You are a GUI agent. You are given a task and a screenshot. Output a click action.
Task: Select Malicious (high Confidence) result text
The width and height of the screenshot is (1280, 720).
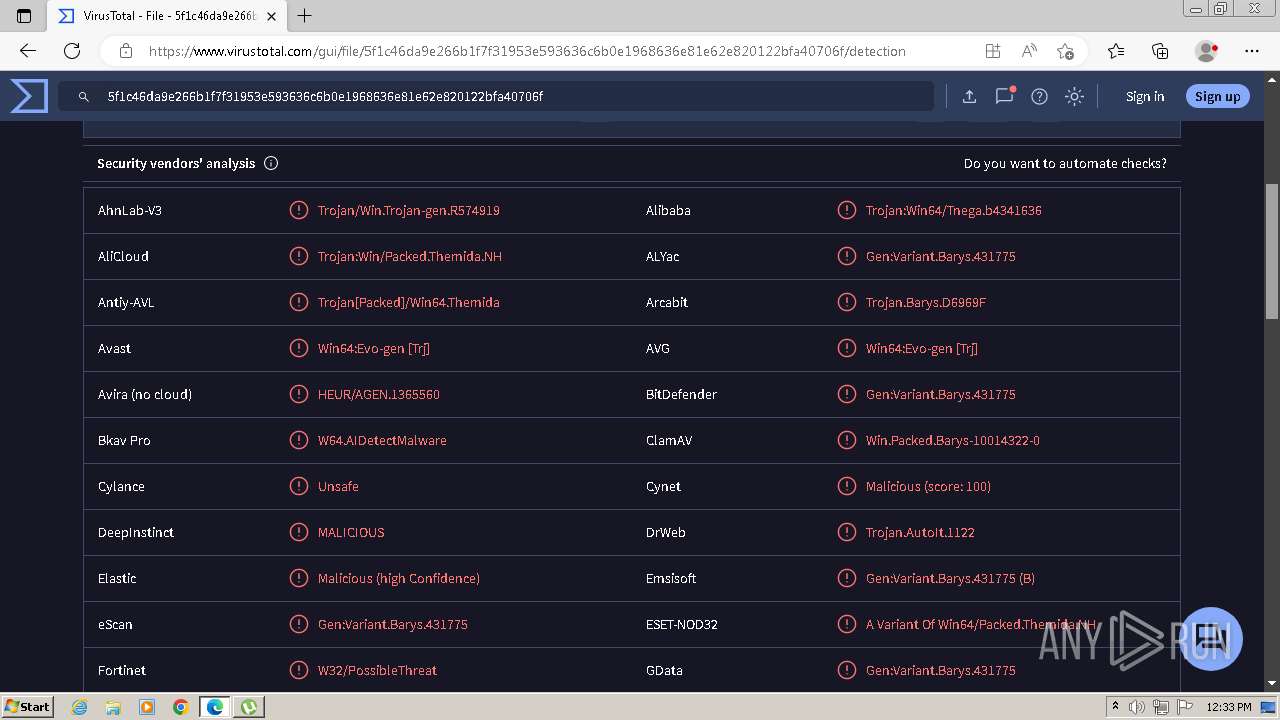point(399,578)
